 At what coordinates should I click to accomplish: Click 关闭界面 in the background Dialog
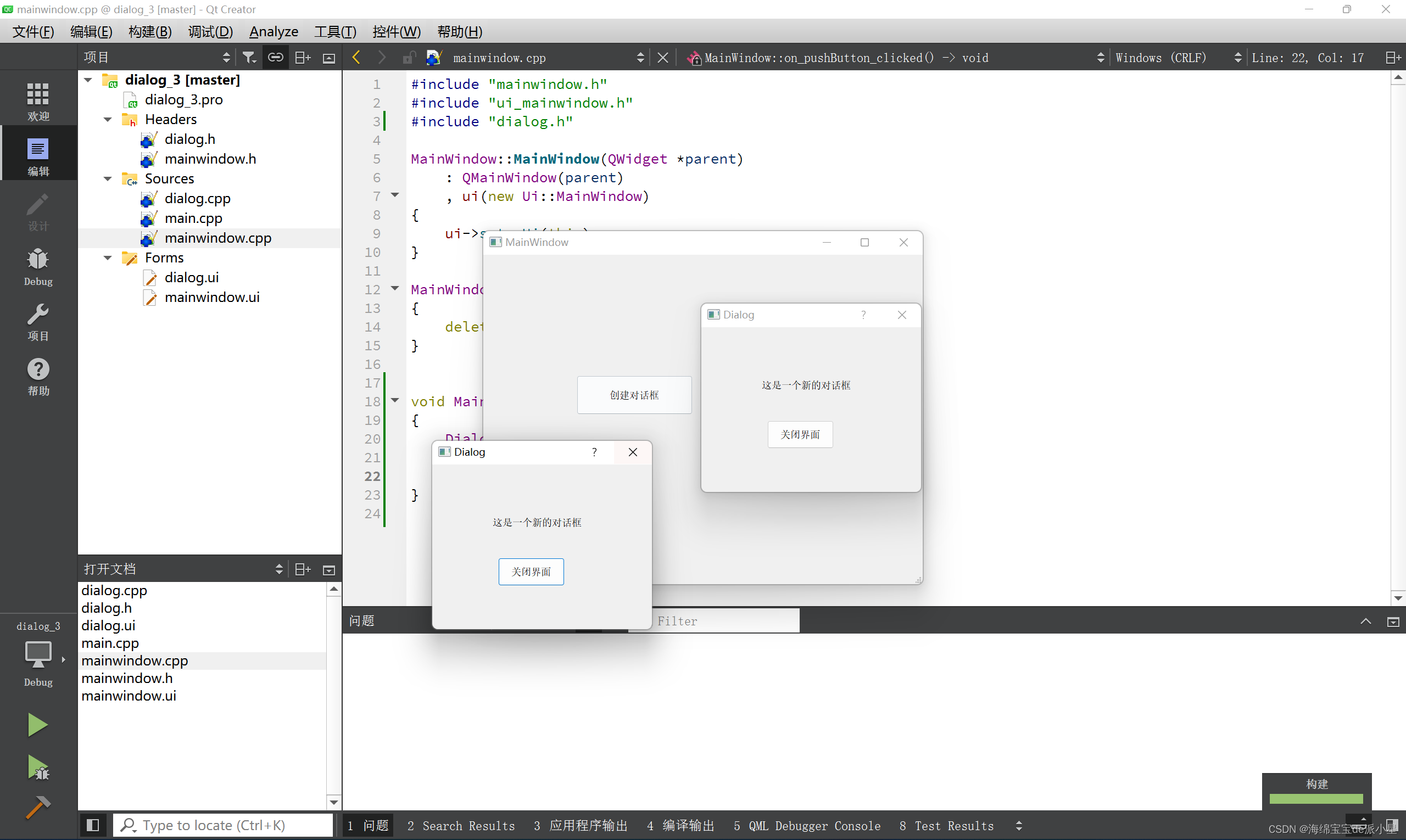coord(800,435)
